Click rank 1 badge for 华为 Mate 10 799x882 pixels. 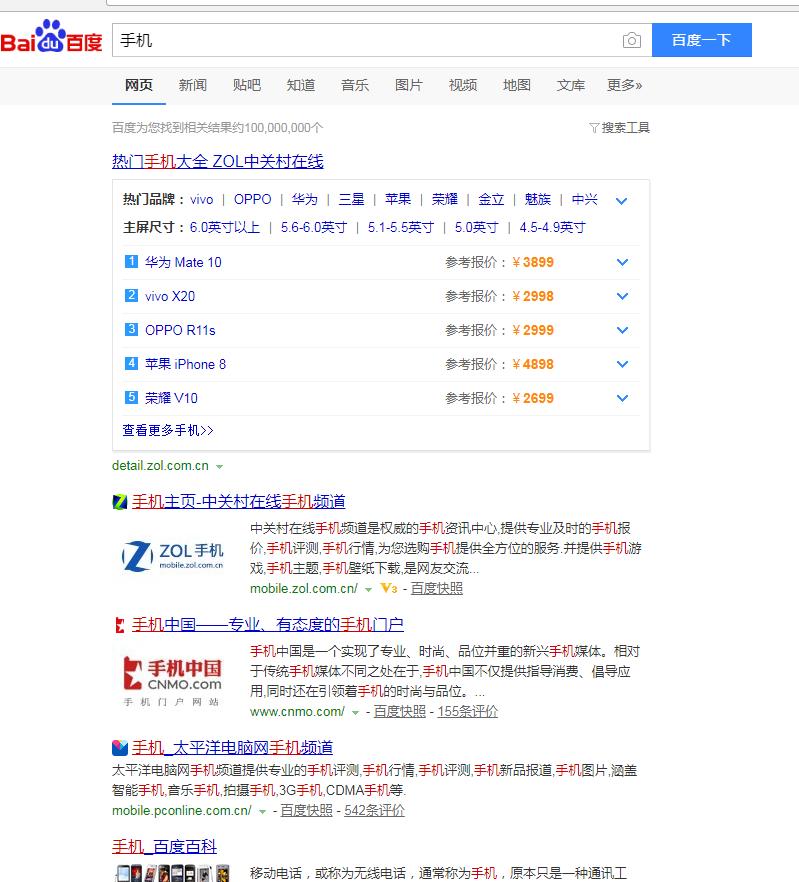tap(131, 262)
